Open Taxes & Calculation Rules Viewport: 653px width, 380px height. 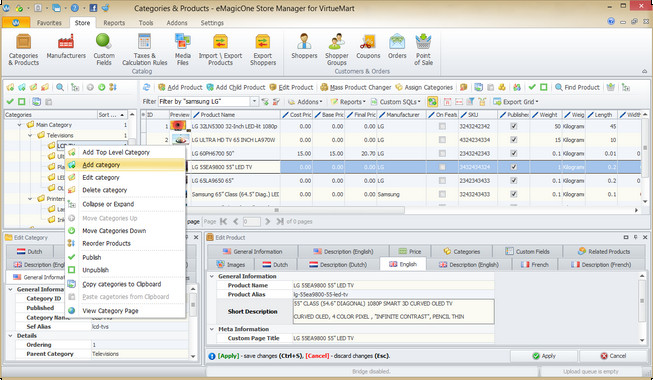(144, 49)
